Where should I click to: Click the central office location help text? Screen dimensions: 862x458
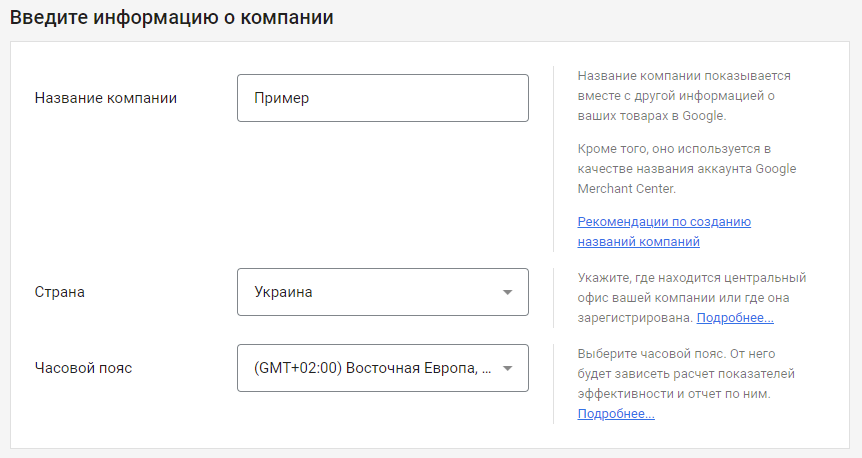click(x=691, y=288)
